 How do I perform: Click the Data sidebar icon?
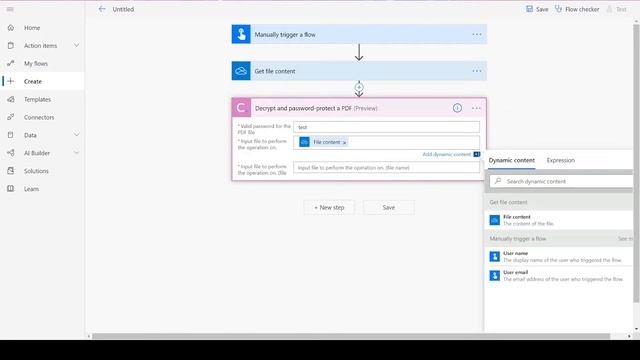tap(11, 135)
